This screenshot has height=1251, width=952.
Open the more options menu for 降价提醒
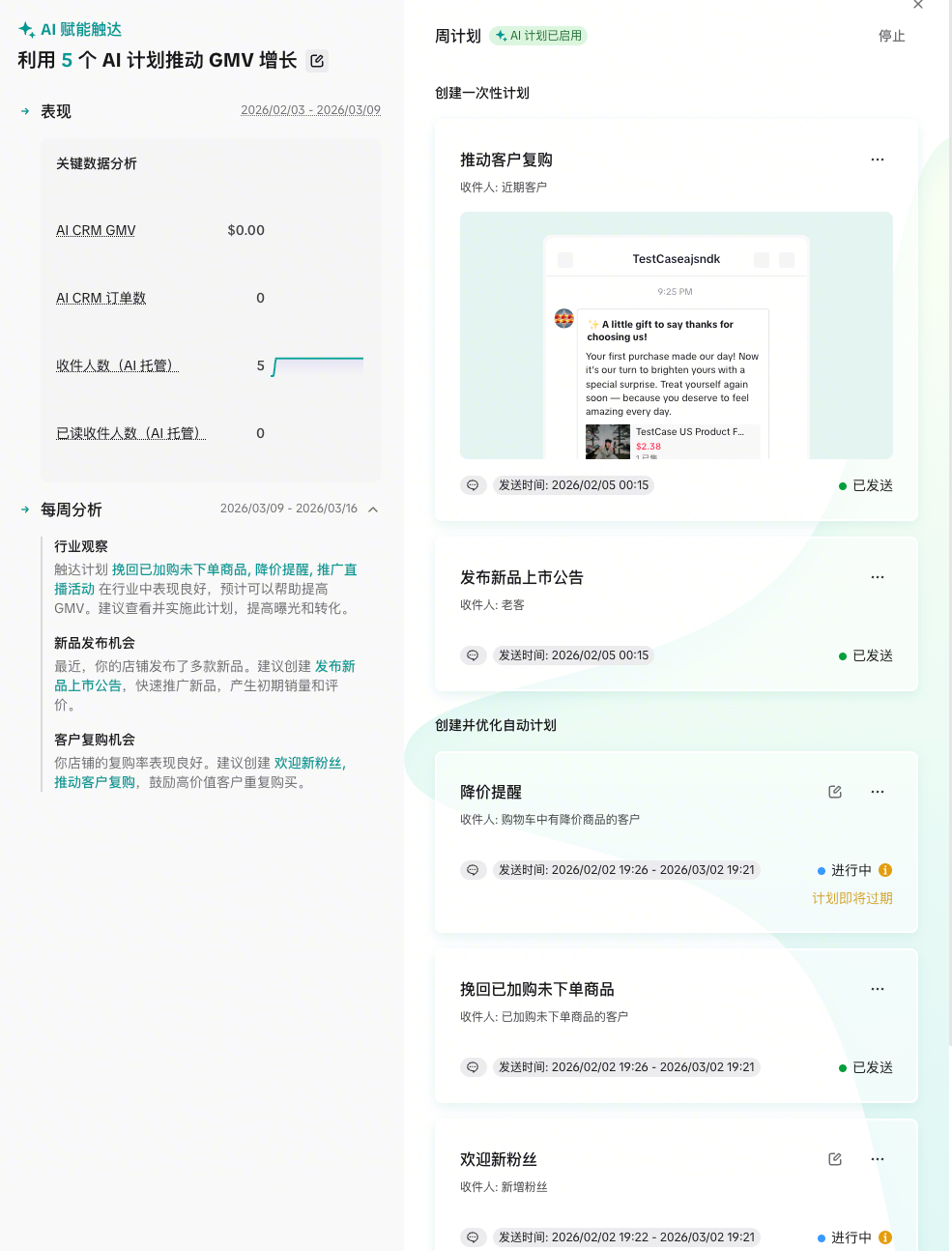coord(878,792)
